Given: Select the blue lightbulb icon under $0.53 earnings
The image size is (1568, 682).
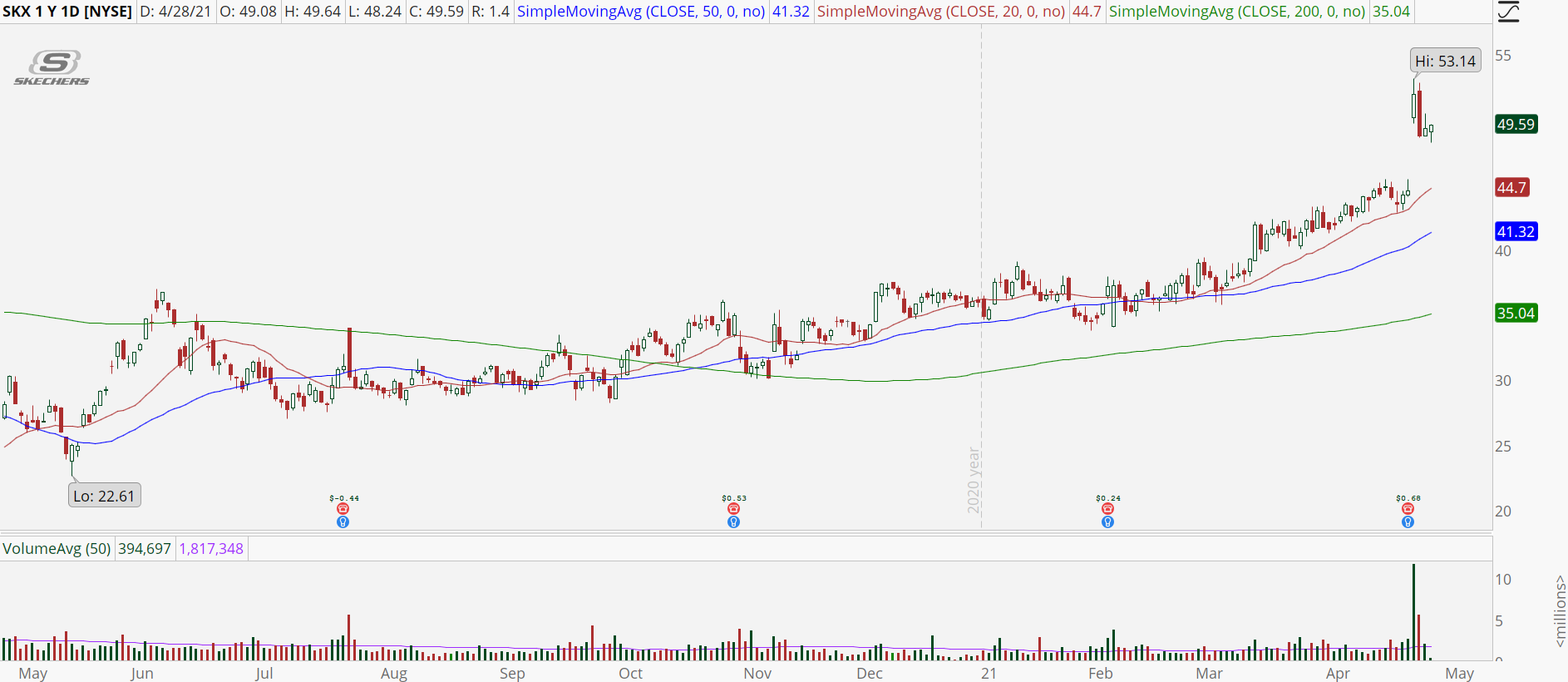Looking at the screenshot, I should pos(733,522).
